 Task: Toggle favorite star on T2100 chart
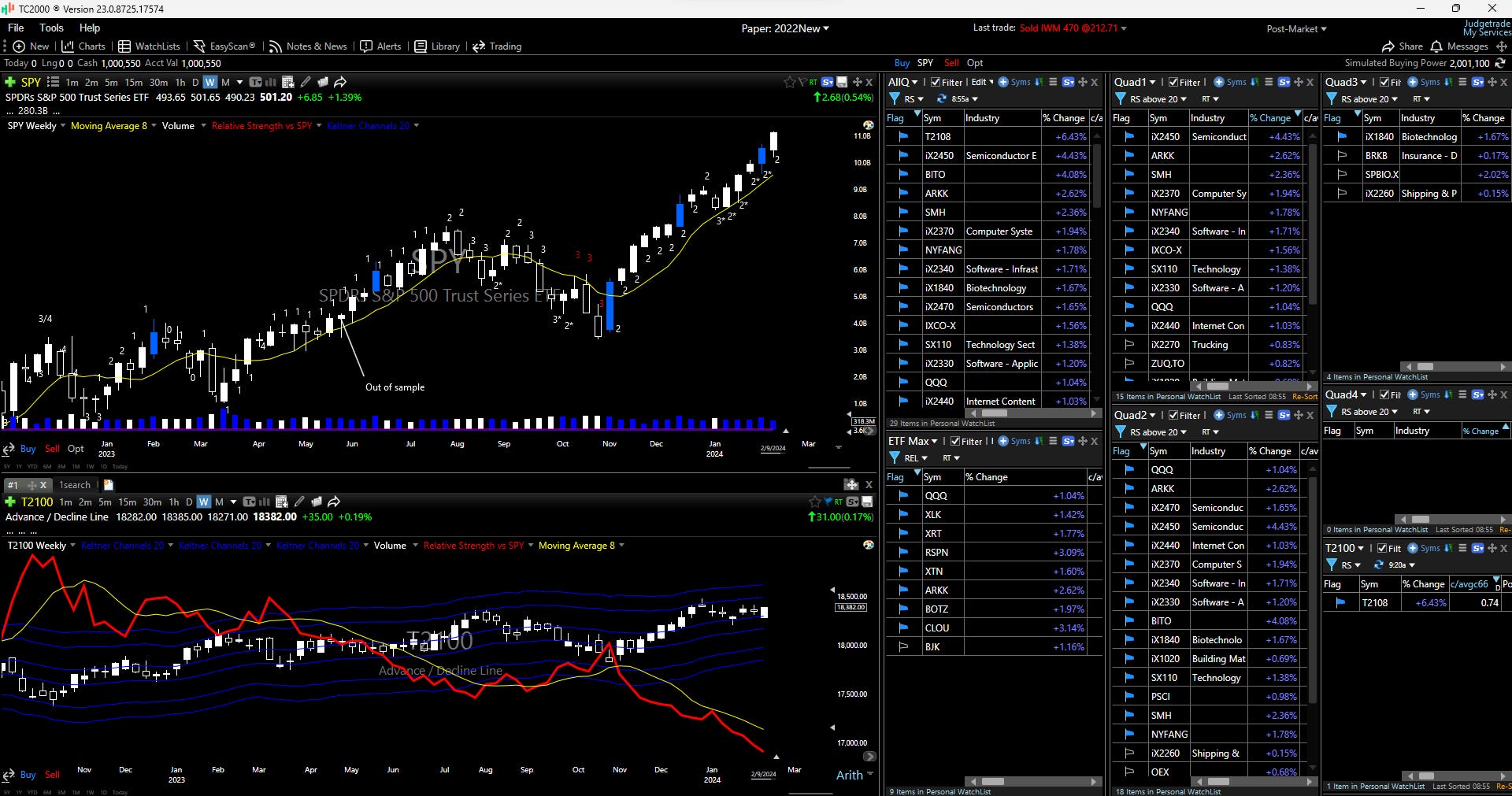(x=814, y=502)
